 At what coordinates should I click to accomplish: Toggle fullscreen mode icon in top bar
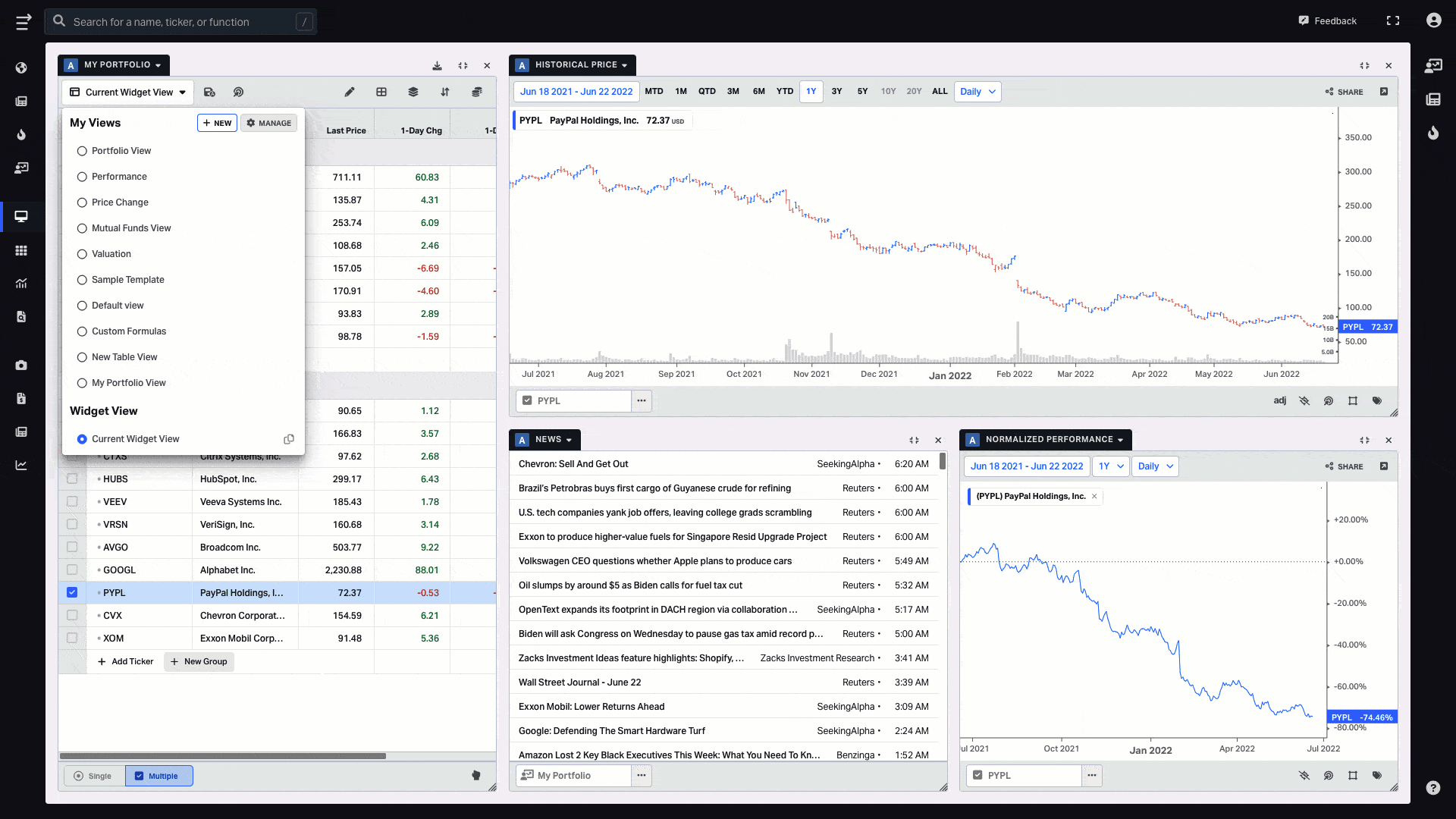(1393, 21)
